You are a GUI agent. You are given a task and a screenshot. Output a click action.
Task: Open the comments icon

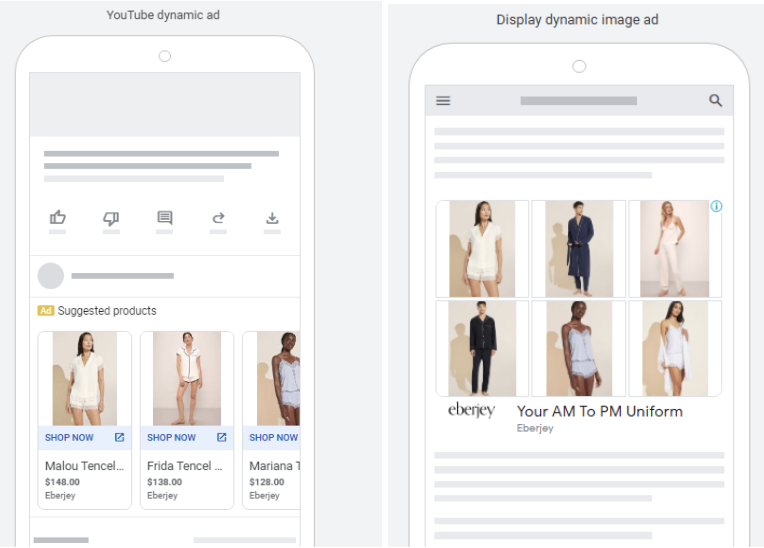click(165, 218)
